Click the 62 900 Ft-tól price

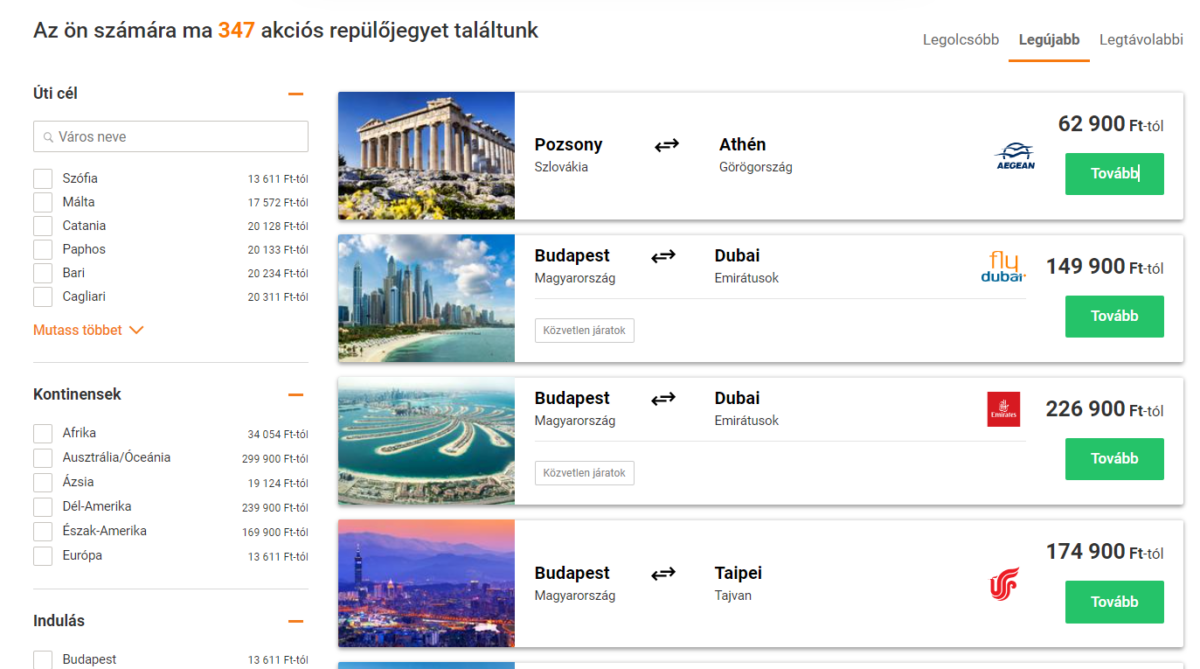pos(1111,124)
